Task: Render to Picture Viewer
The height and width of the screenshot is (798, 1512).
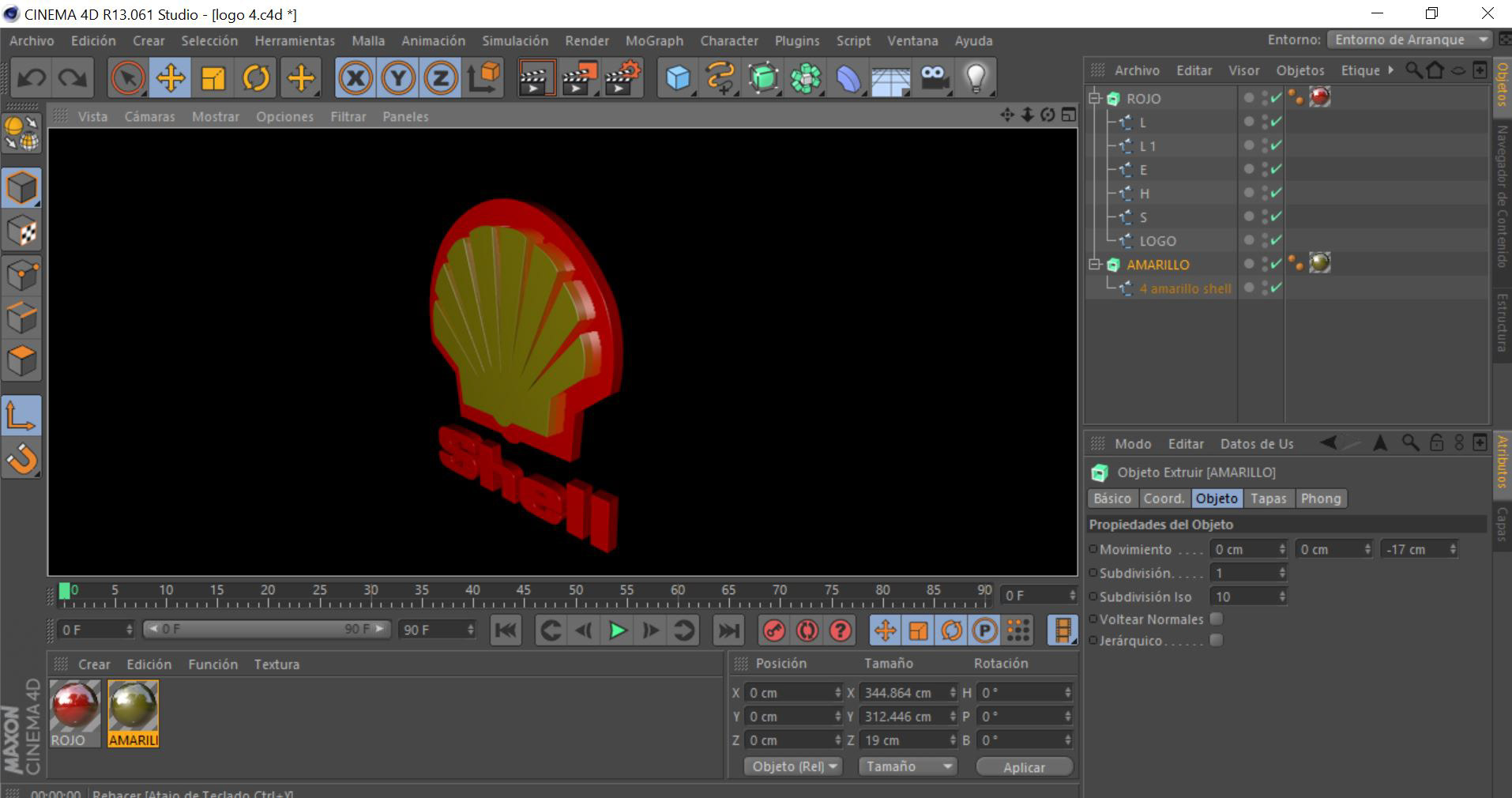Action: [x=579, y=78]
